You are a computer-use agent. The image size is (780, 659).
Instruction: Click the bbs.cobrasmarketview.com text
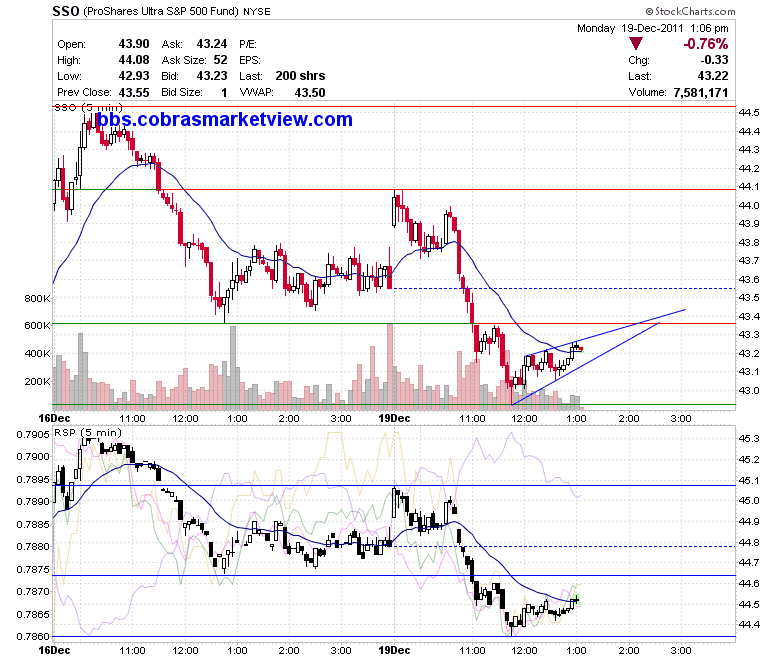[x=224, y=119]
